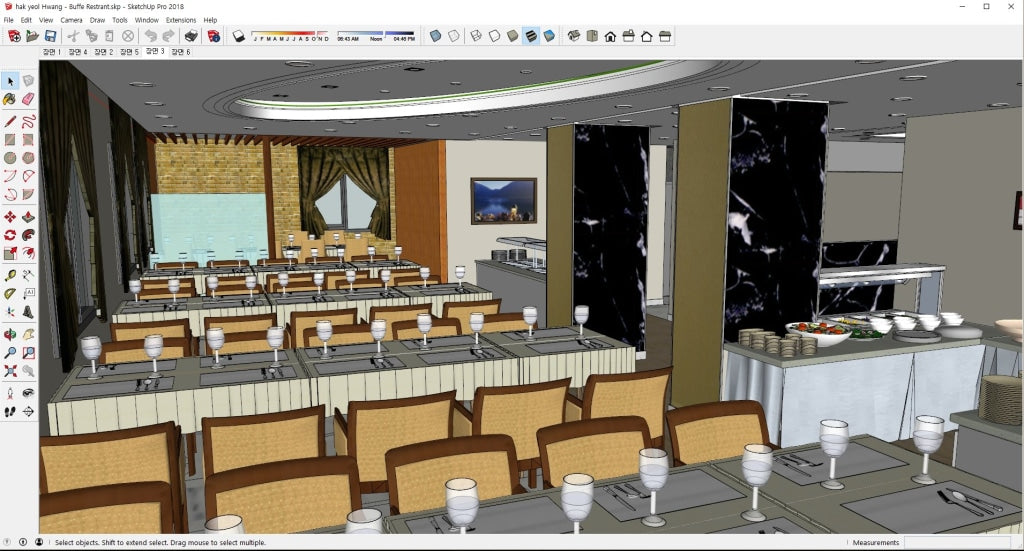1024x551 pixels.
Task: Switch to Monochrome face style
Action: tap(549, 37)
